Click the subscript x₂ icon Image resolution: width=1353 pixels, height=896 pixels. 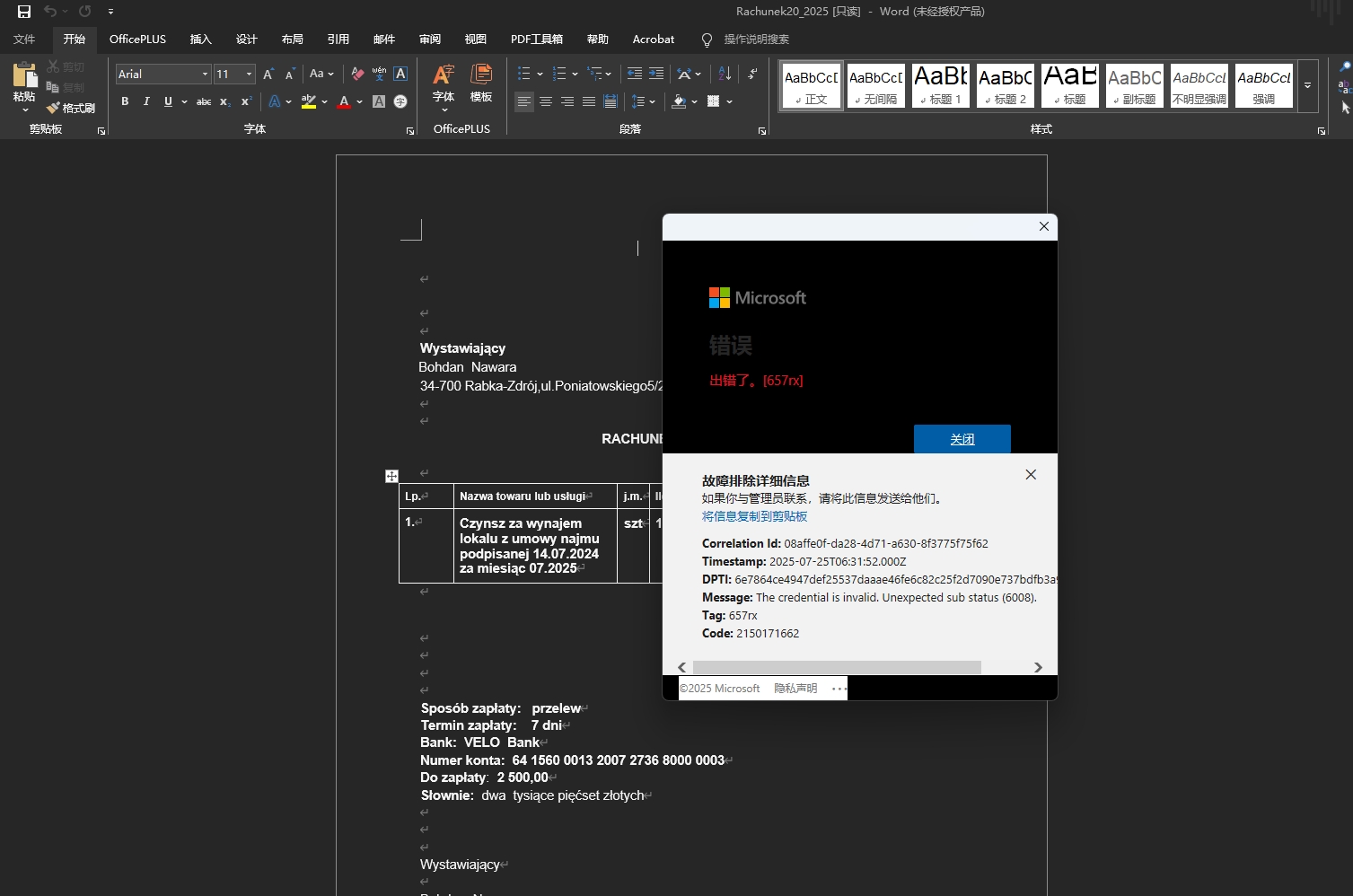[x=224, y=101]
